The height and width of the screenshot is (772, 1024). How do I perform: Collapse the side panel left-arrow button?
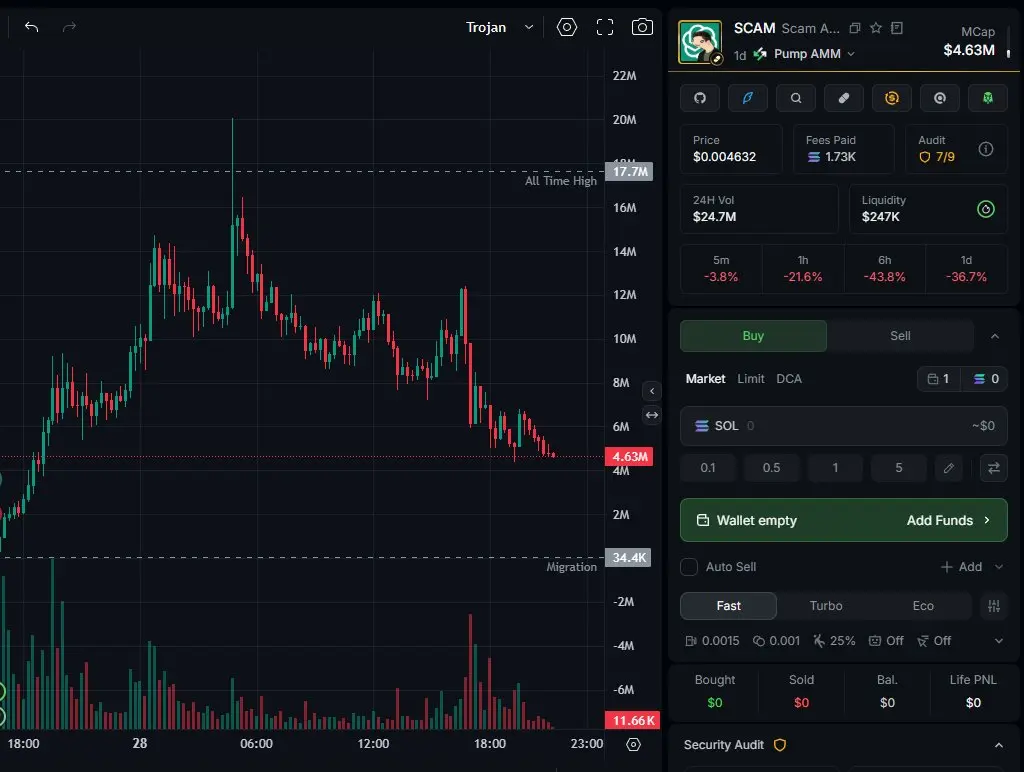pyautogui.click(x=652, y=391)
